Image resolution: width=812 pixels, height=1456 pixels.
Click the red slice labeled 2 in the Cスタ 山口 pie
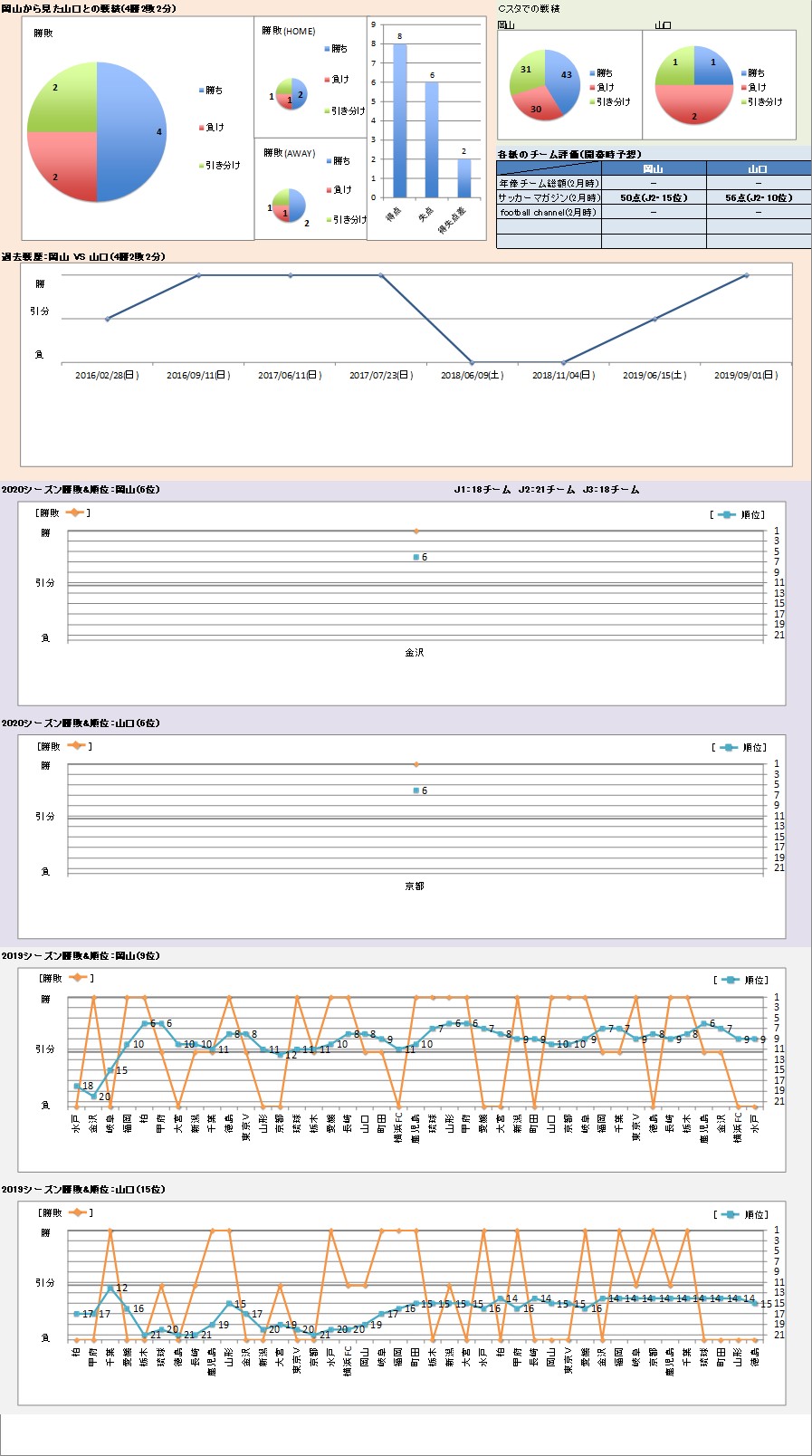tap(694, 105)
